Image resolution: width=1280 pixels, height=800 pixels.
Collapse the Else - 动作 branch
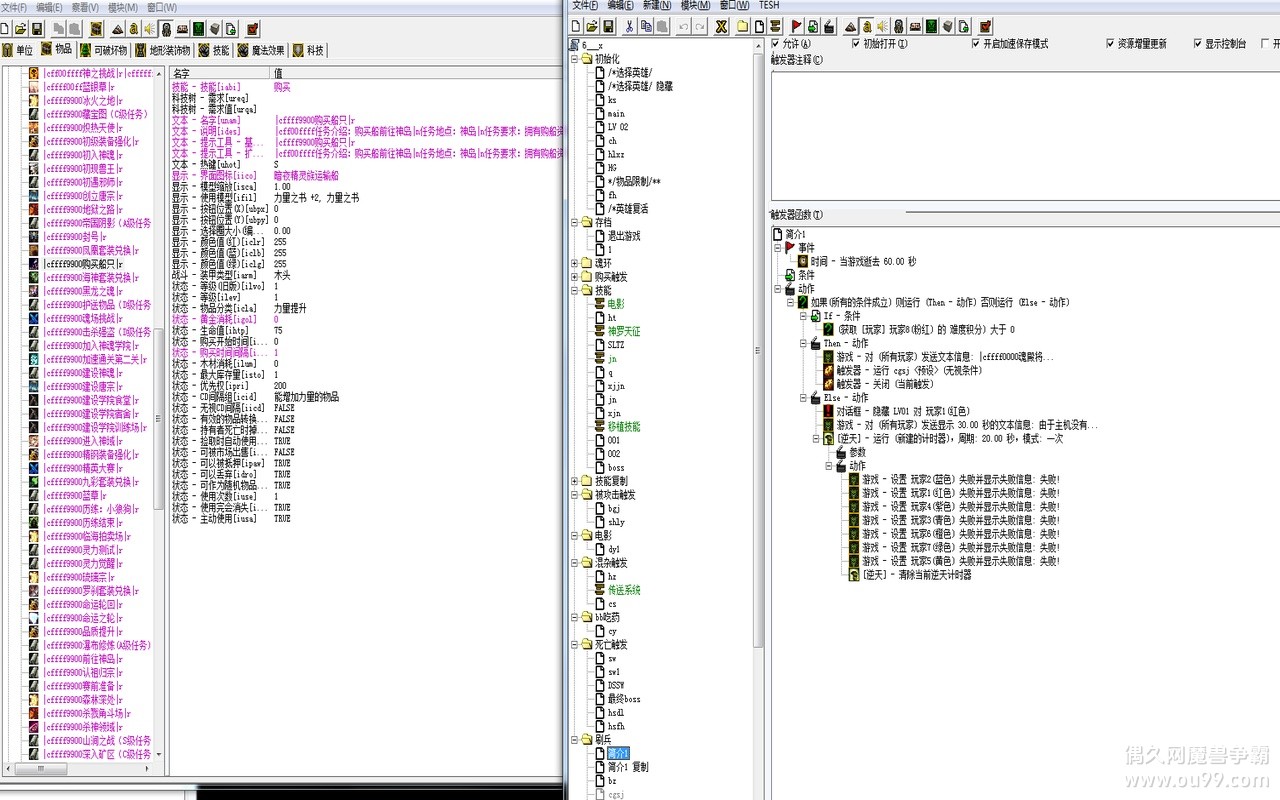tap(803, 397)
